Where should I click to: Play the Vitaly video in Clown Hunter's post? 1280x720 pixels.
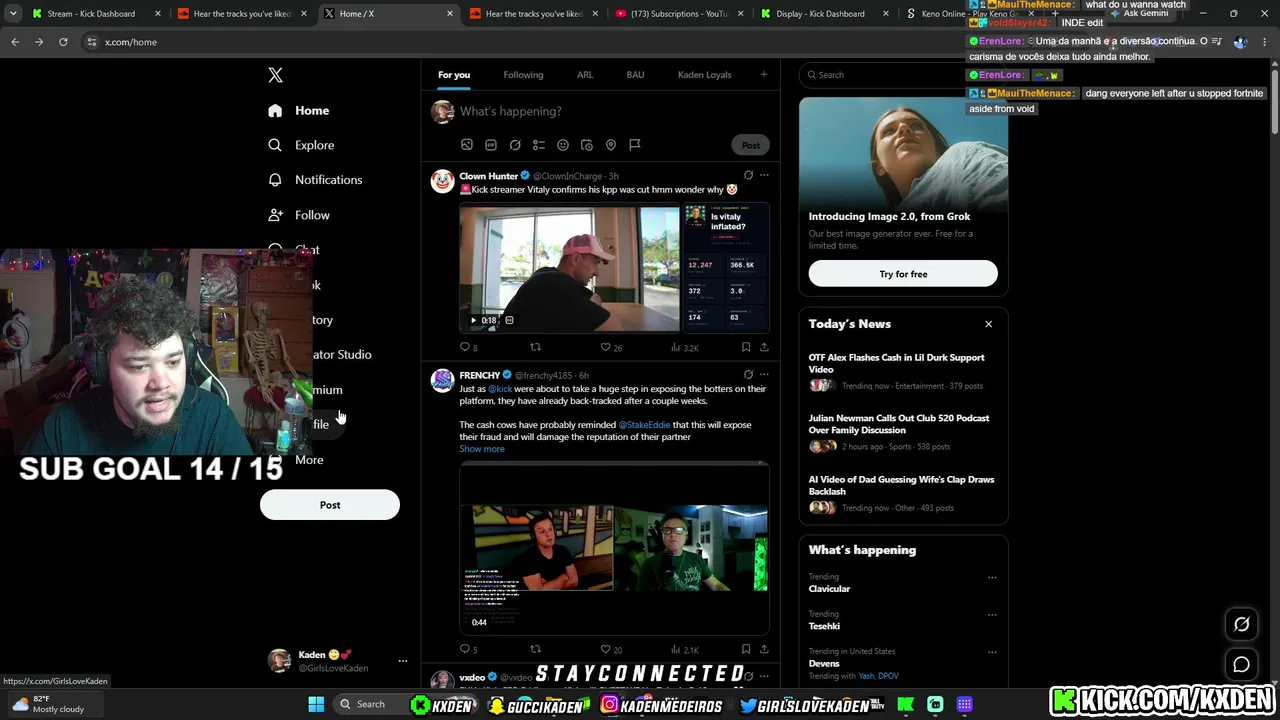(x=474, y=320)
